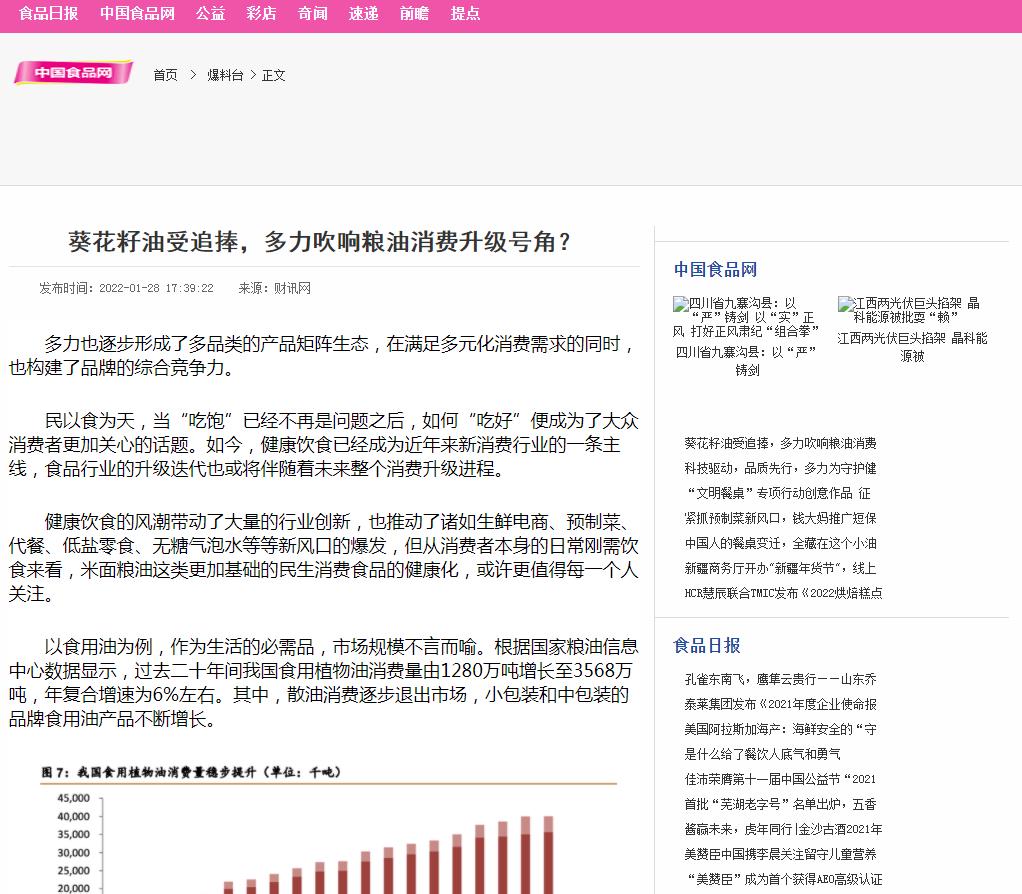
Task: Click paragraph beginning 民以食为天
Action: 323,444
